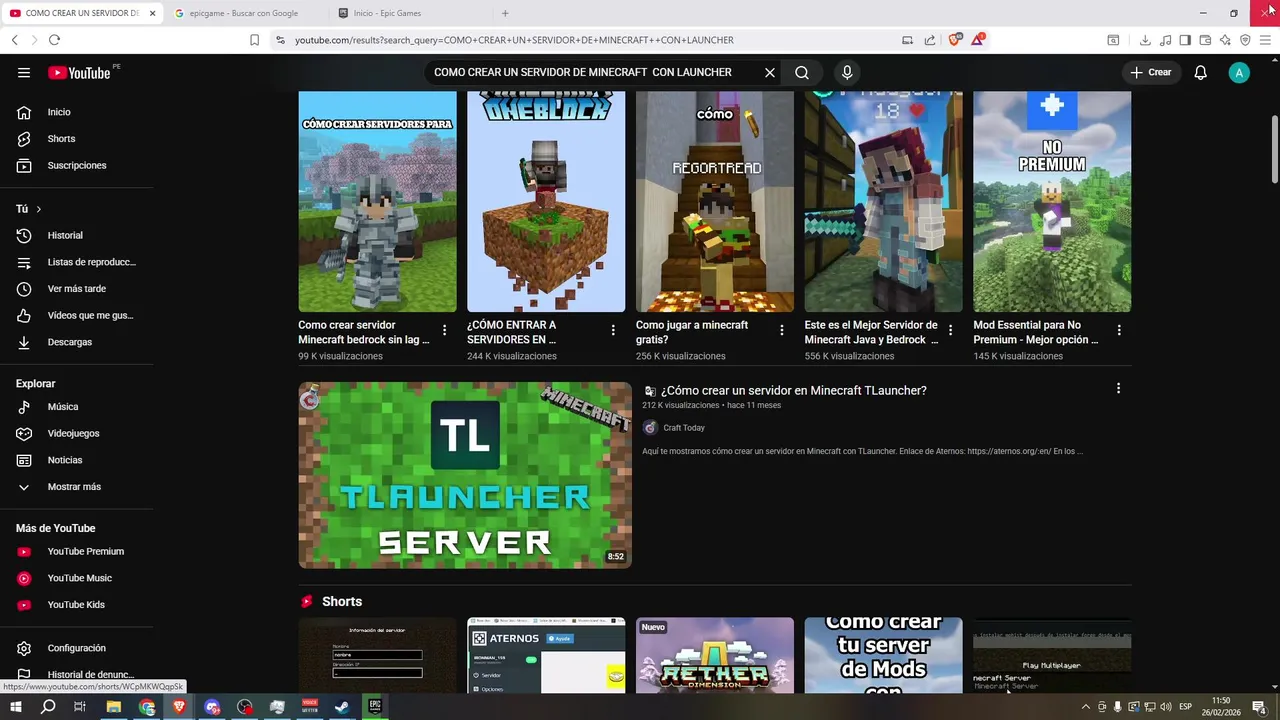The image size is (1280, 720).
Task: Open the notifications bell
Action: click(x=1201, y=72)
